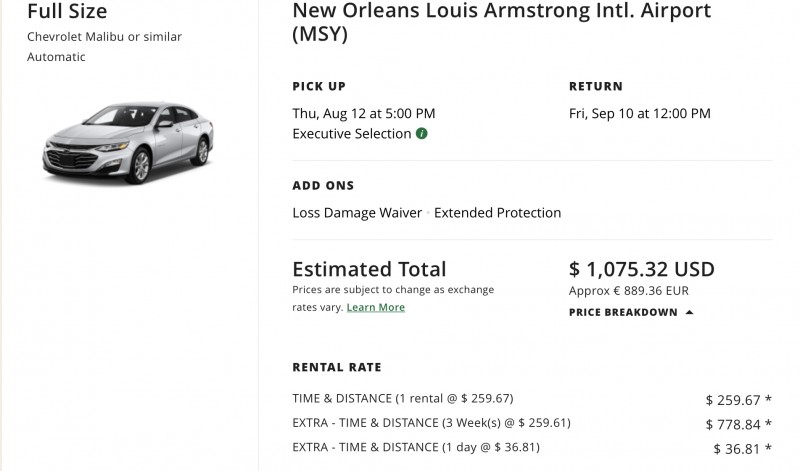Viewport: 800px width, 471px height.
Task: Click the Executive Selection info icon
Action: tap(422, 134)
